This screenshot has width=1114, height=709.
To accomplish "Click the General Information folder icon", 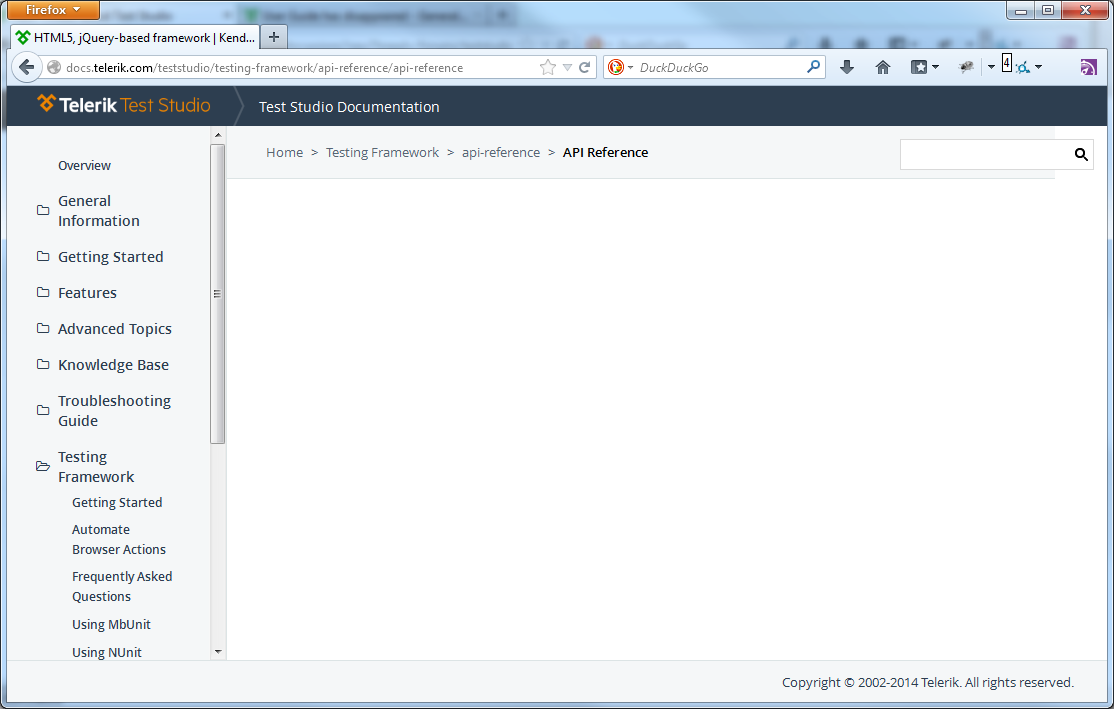I will pos(43,210).
